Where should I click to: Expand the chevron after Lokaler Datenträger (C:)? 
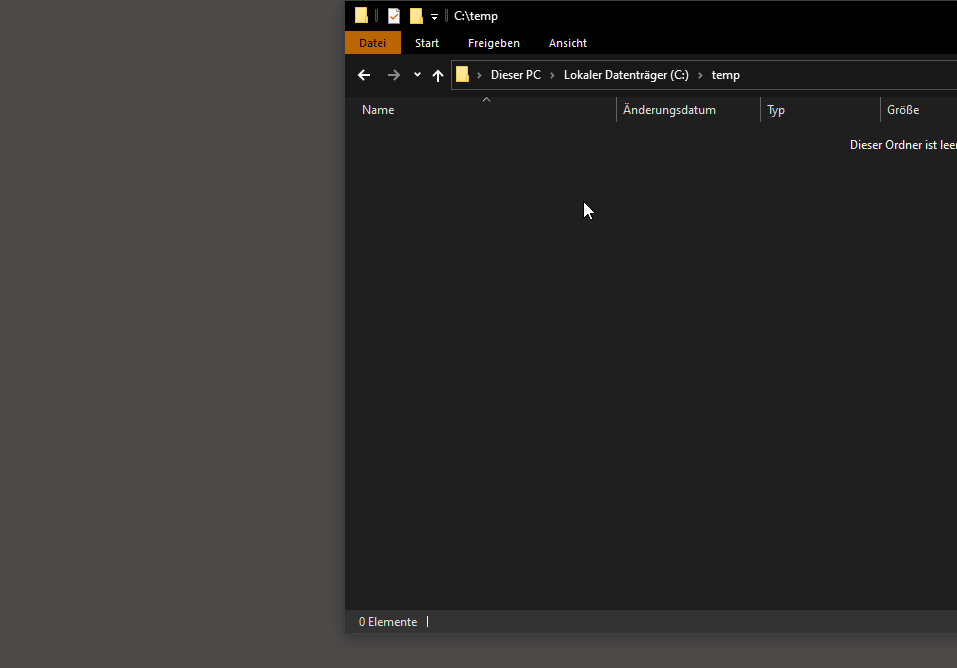click(700, 74)
